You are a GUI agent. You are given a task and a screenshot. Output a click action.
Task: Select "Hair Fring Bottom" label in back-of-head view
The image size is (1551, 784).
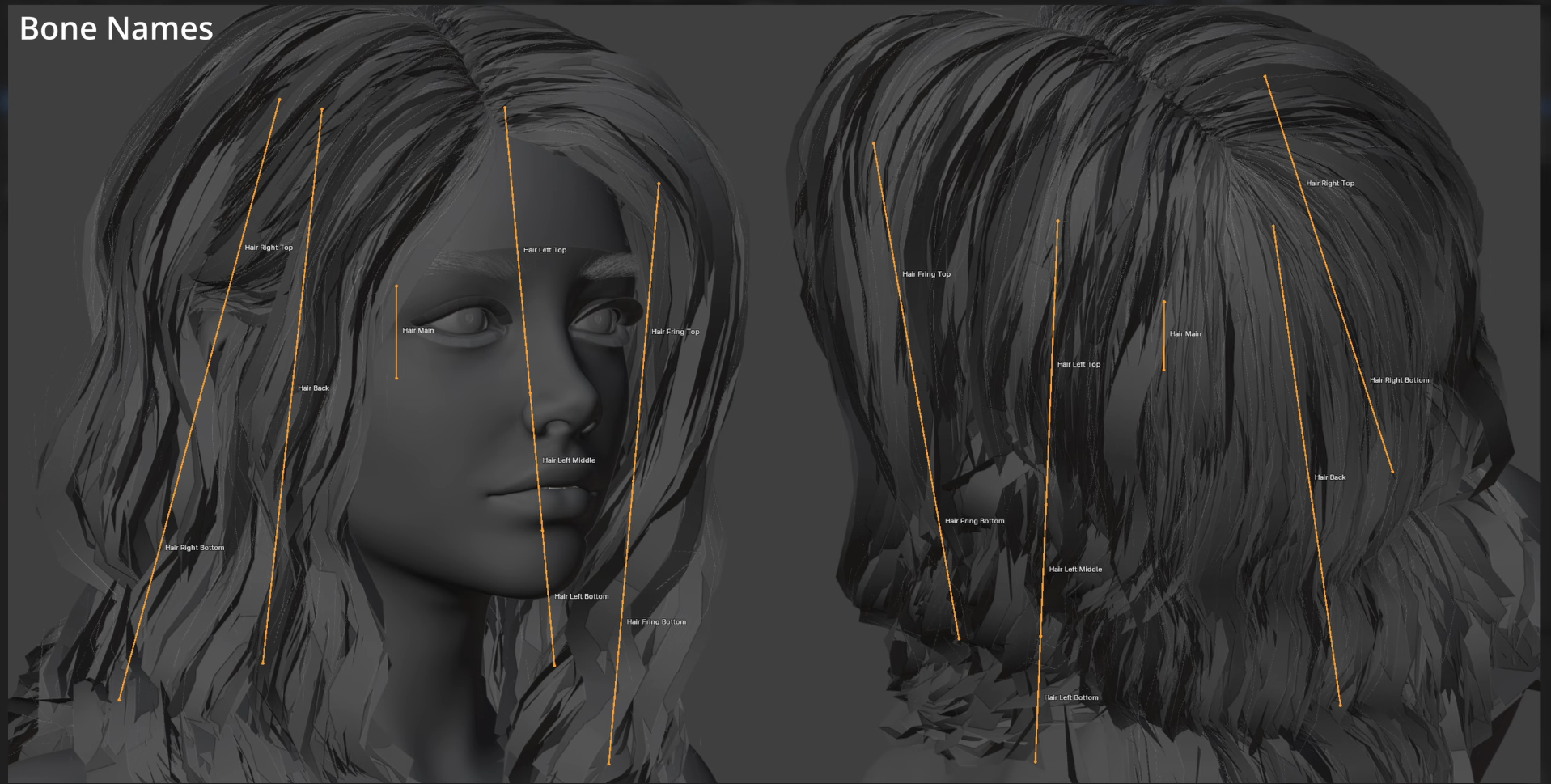coord(974,521)
